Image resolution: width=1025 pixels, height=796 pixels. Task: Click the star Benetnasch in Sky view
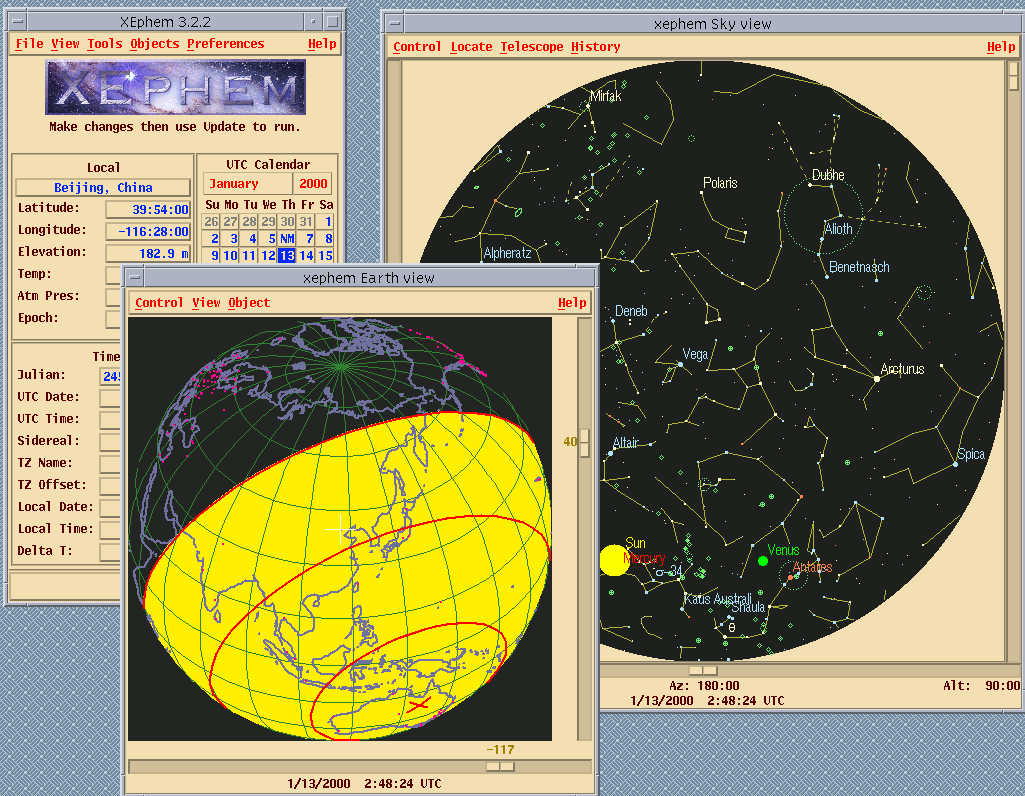(x=827, y=277)
